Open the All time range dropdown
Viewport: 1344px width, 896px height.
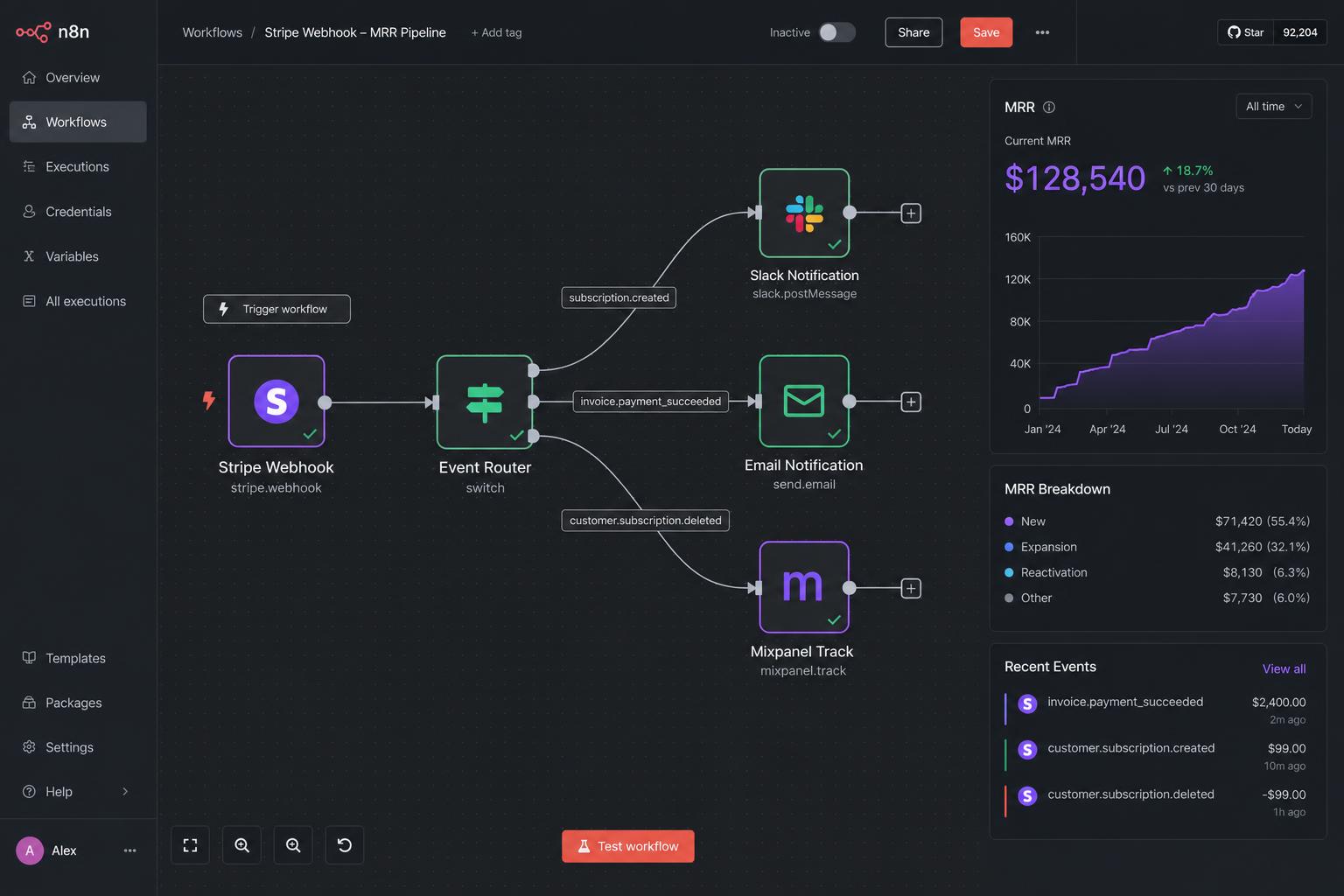tap(1273, 107)
